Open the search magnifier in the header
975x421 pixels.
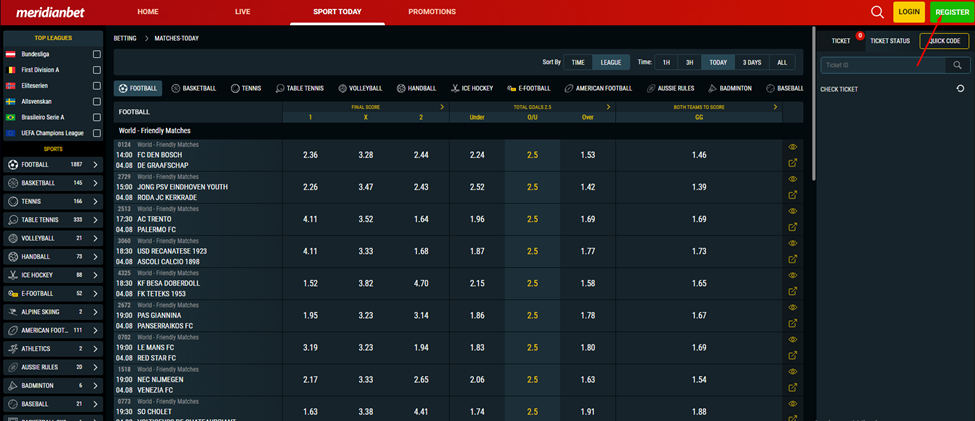pyautogui.click(x=877, y=12)
